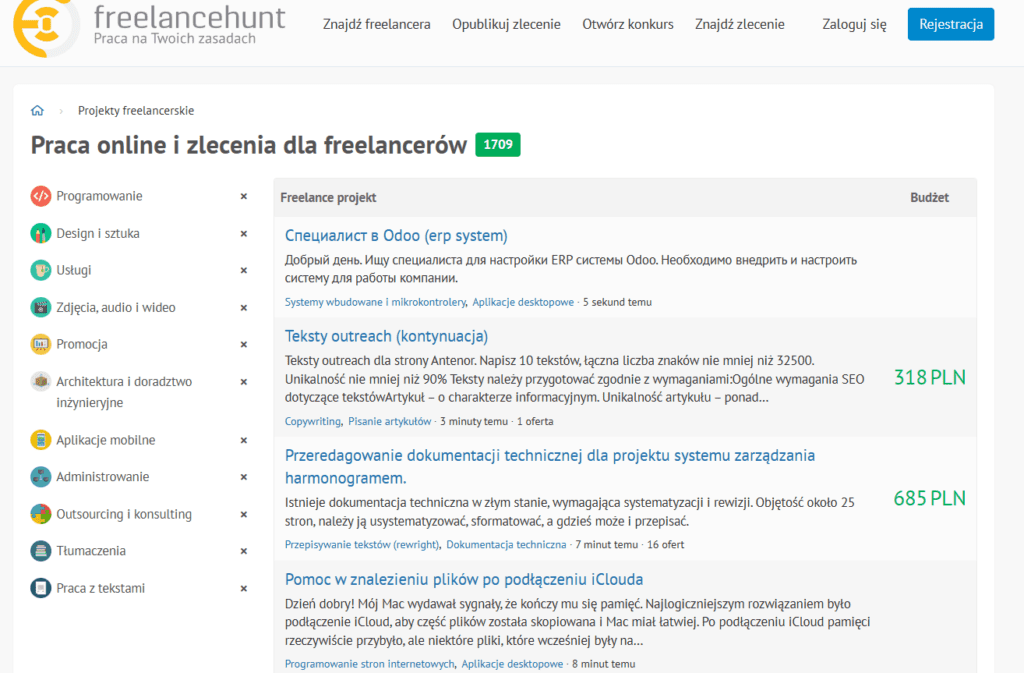1024x673 pixels.
Task: Select the Administrowanie category icon
Action: pyautogui.click(x=40, y=477)
